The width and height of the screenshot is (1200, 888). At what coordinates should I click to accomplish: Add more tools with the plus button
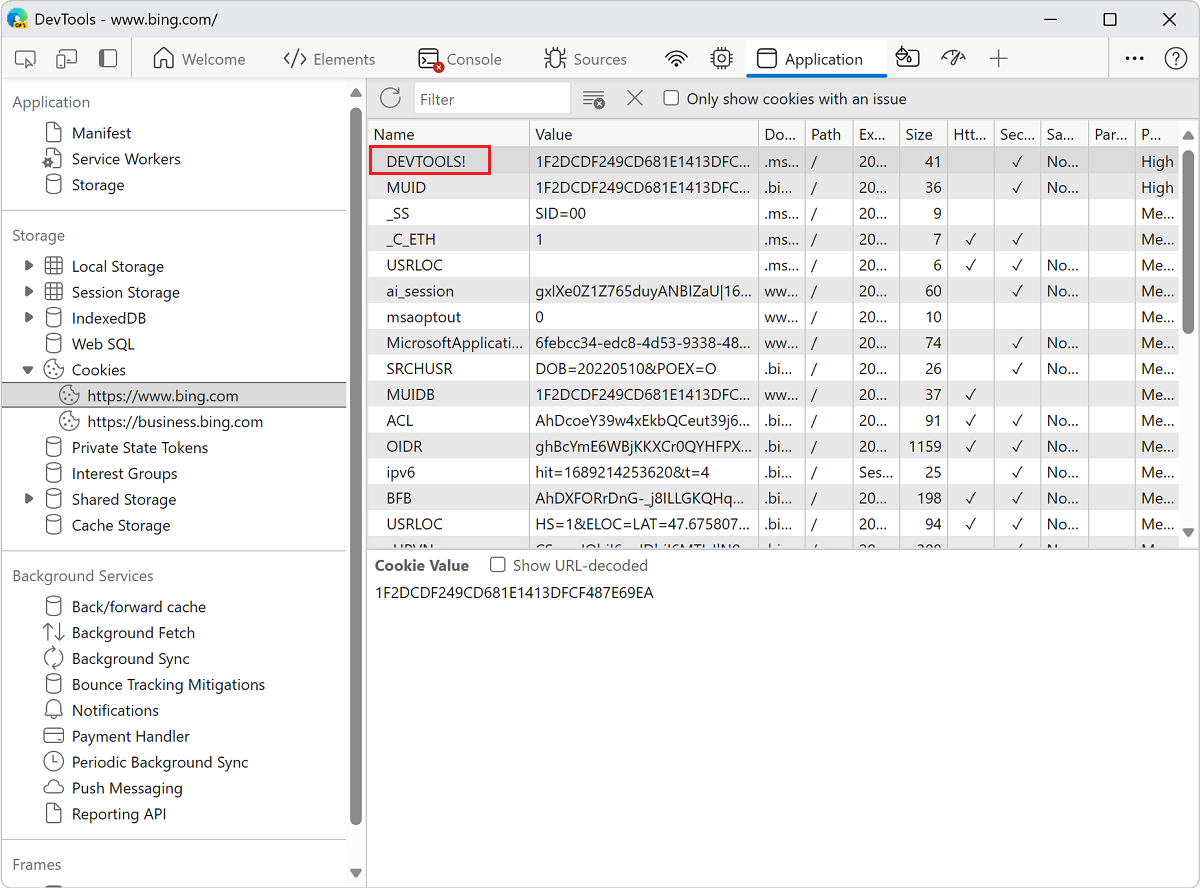[999, 58]
